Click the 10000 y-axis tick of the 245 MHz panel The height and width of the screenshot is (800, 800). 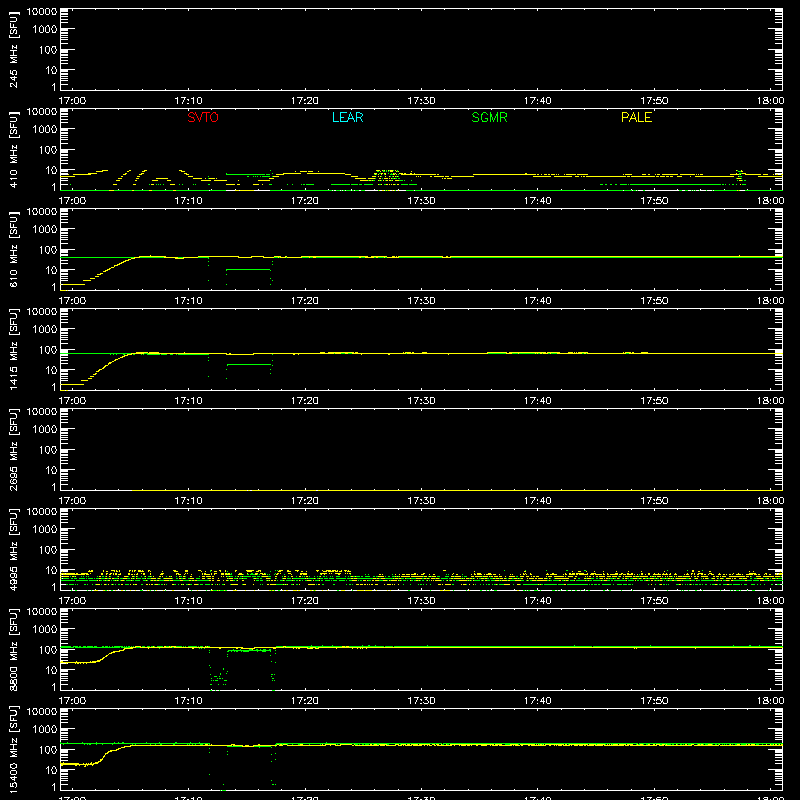coord(42,12)
